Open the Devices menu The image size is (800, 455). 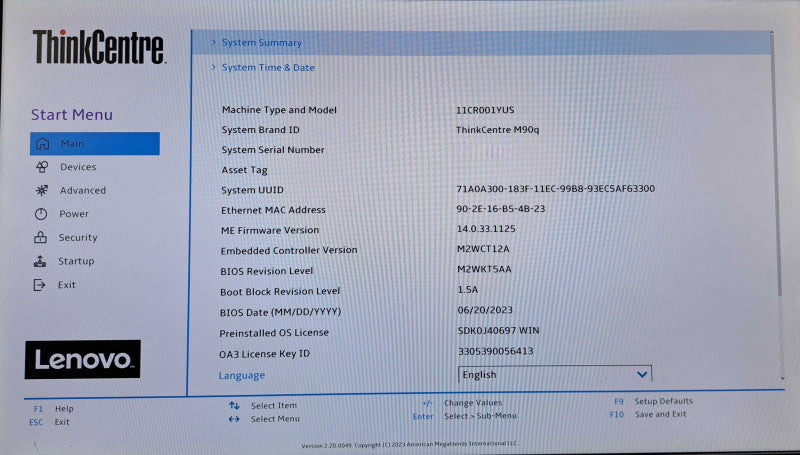[x=78, y=167]
